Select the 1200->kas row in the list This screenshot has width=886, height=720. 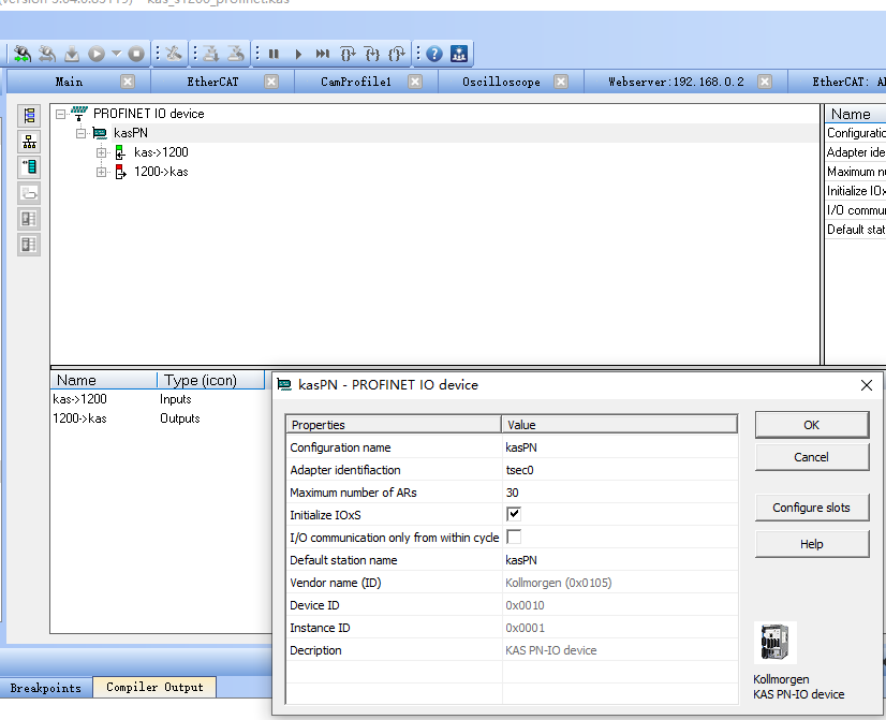80,419
